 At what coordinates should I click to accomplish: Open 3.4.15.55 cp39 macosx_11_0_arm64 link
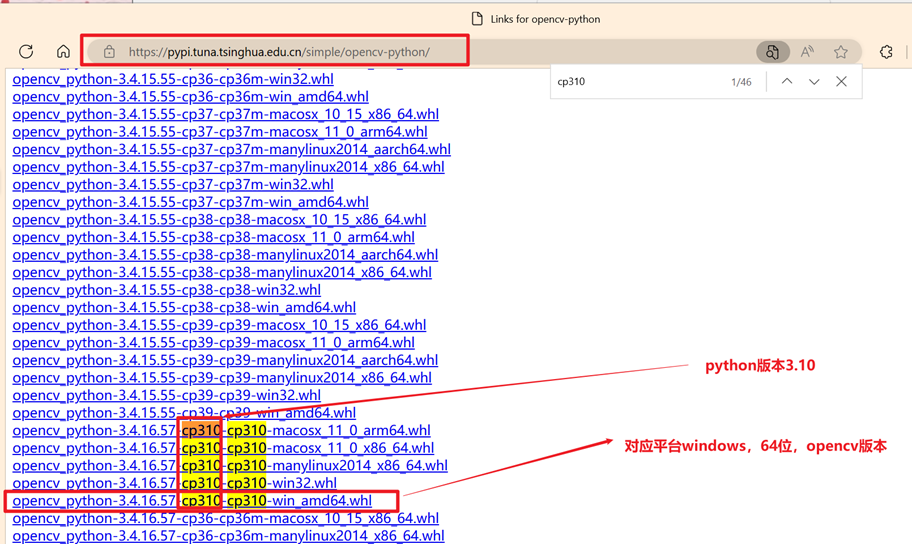tap(213, 343)
